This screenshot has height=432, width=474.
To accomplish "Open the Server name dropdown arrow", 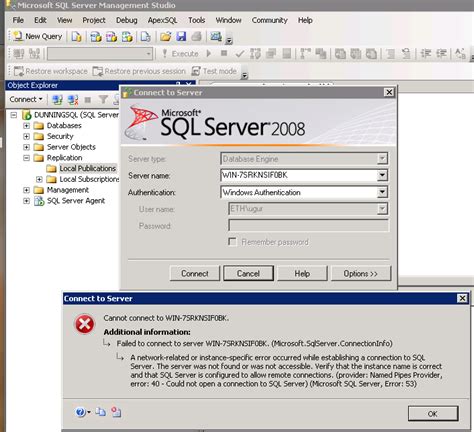I will pos(382,175).
